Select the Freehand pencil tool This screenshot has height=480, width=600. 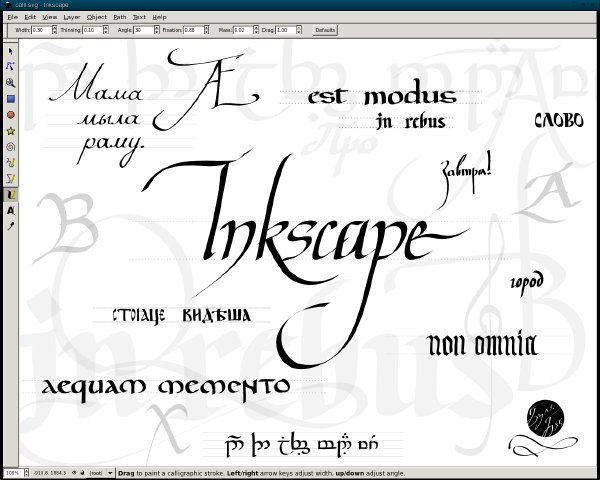point(10,162)
